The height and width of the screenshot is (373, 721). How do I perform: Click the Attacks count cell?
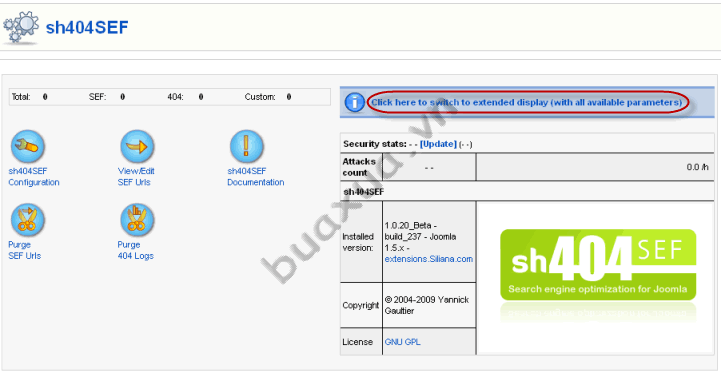click(x=361, y=167)
